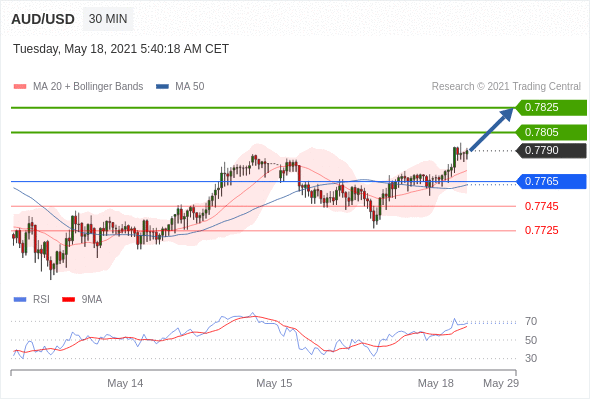The image size is (590, 400).
Task: Toggle the MA 20 + Bollinger Bands legend label
Action: pyautogui.click(x=88, y=87)
